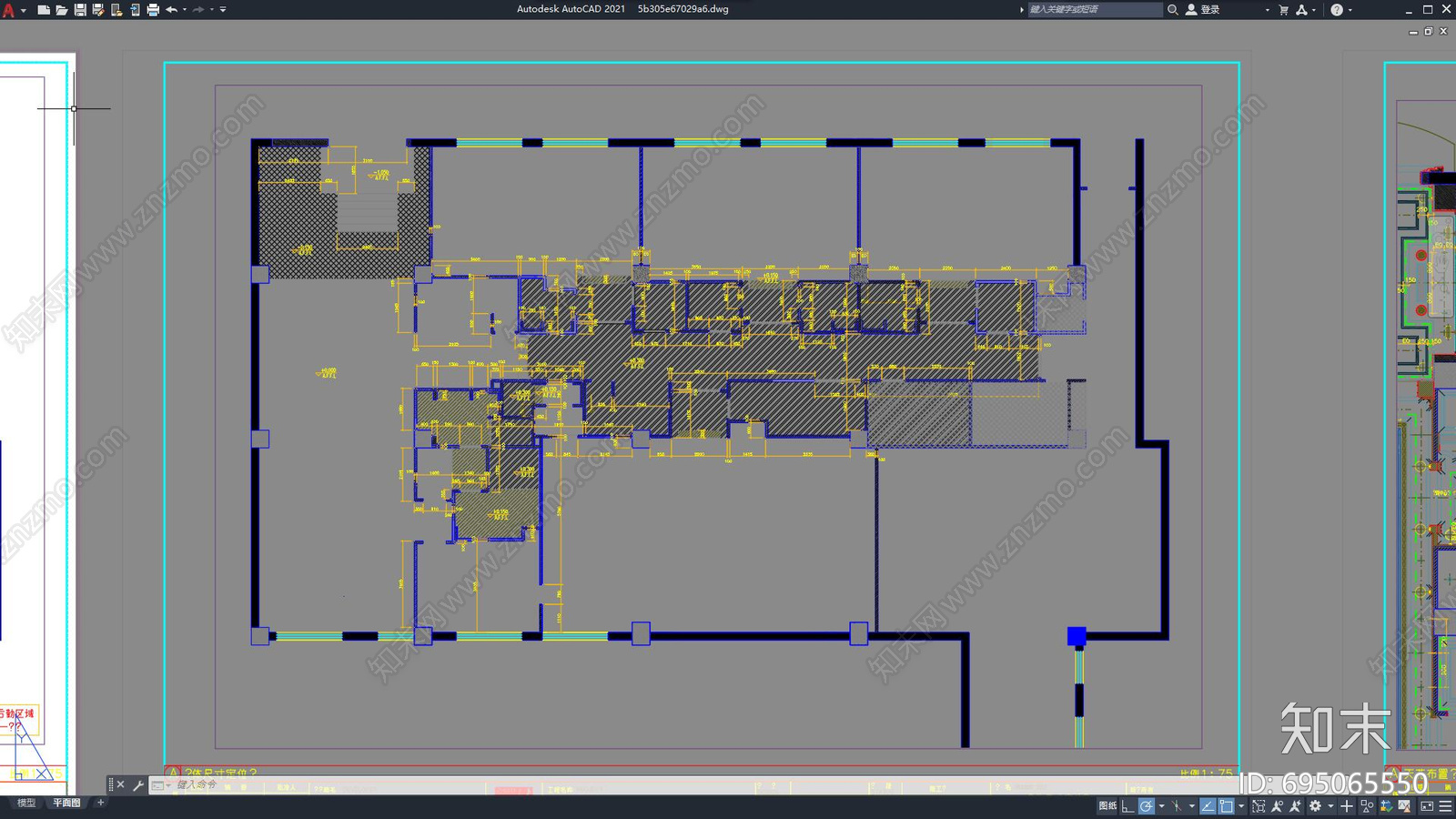The image size is (1456, 819).
Task: Switch to the 模型 model tab
Action: (x=26, y=803)
